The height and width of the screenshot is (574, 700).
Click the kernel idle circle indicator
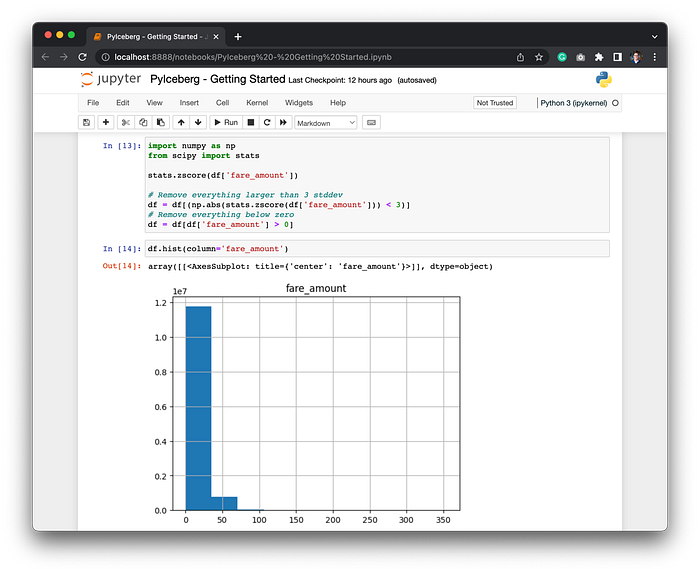pos(615,103)
